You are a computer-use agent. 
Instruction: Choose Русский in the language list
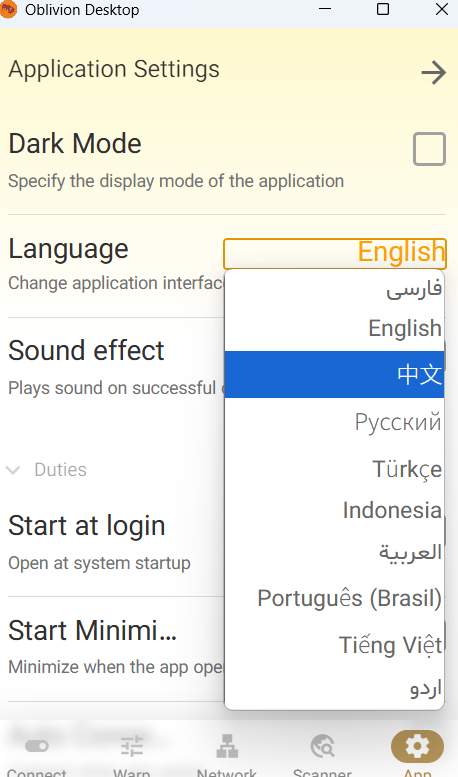click(334, 422)
